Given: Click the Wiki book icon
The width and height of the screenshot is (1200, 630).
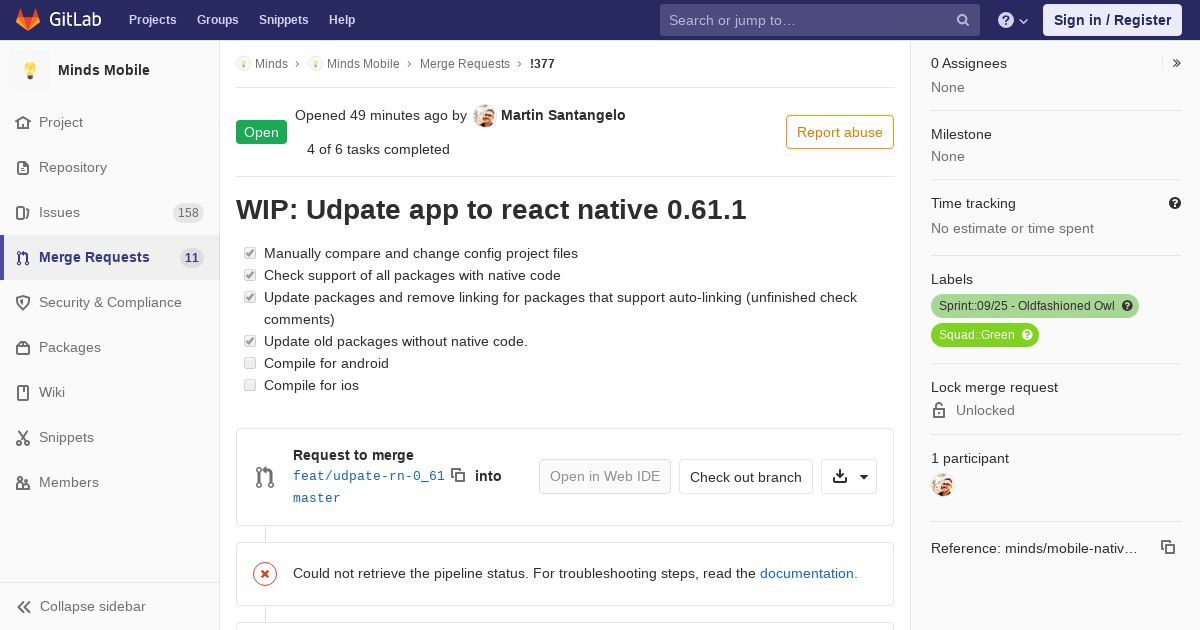Looking at the screenshot, I should coord(23,392).
